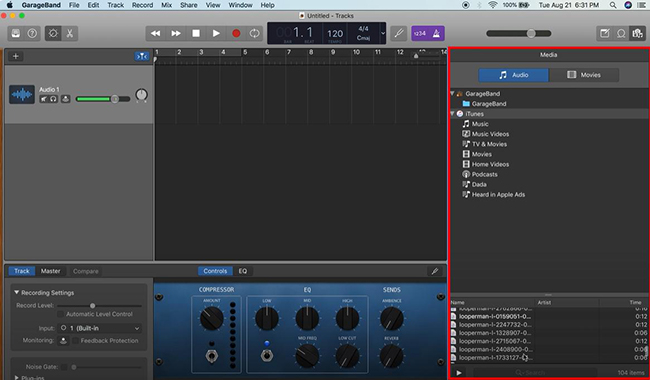
Task: Select the Audio tab in Media browser
Action: click(514, 75)
